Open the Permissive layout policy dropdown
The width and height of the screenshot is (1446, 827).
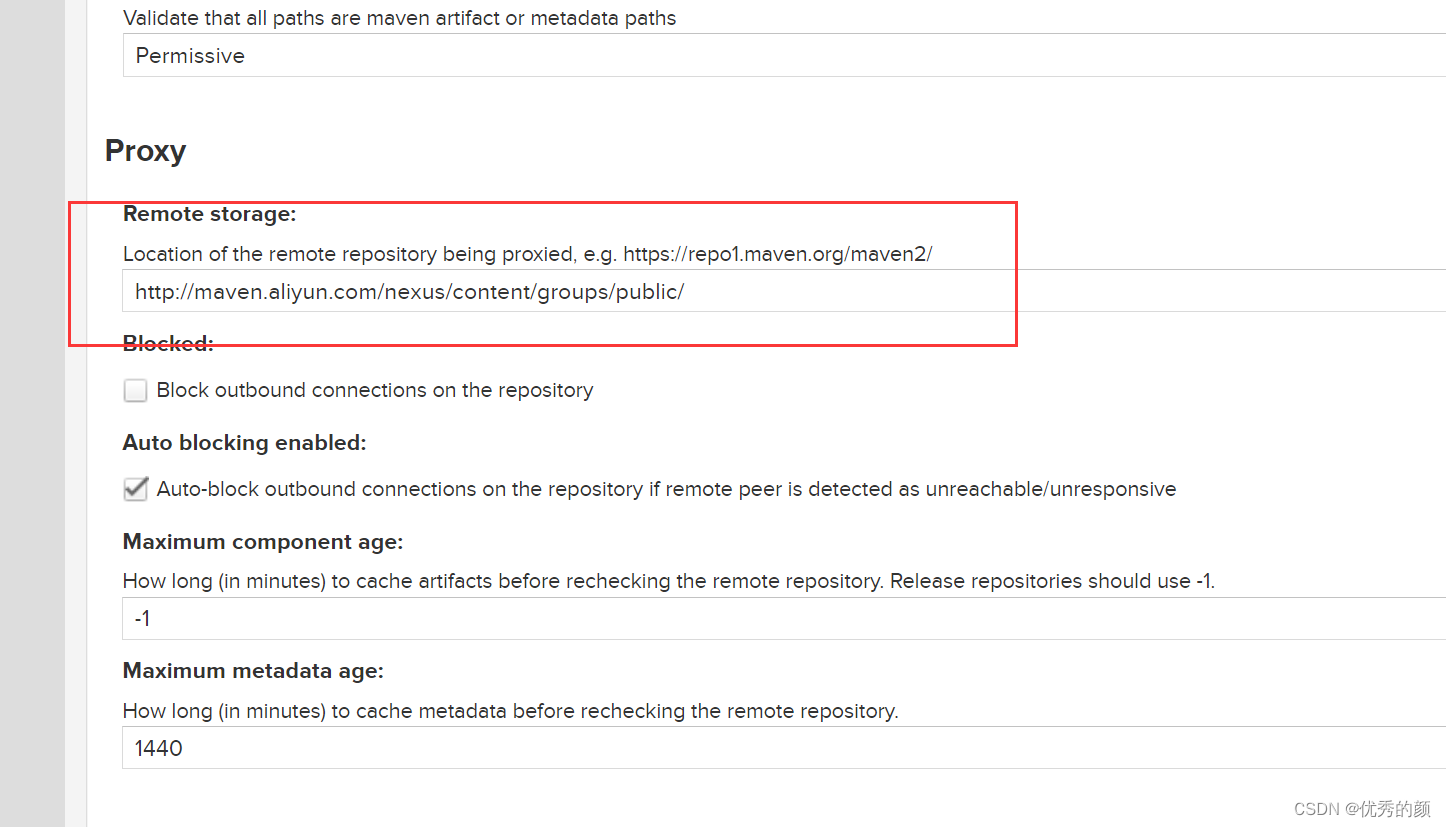point(784,55)
